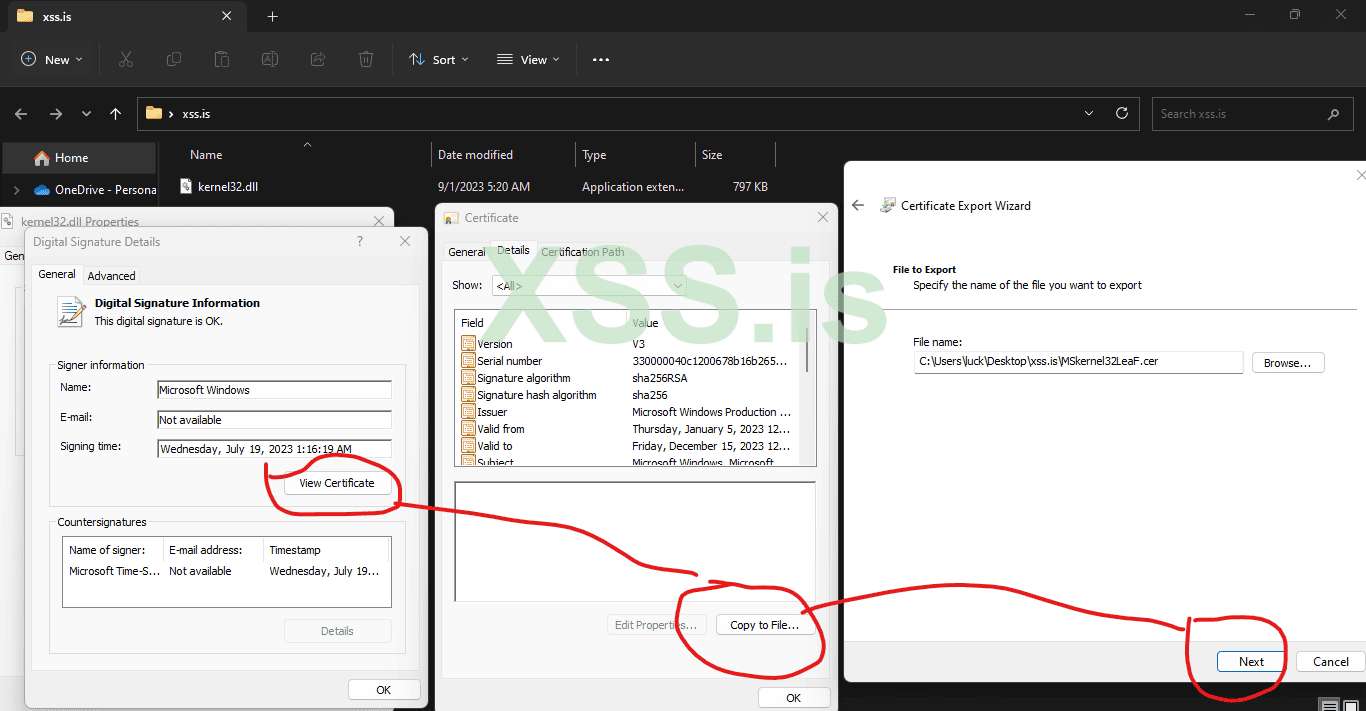Image resolution: width=1366 pixels, height=711 pixels.
Task: Click Copy to File button
Action: coord(764,625)
